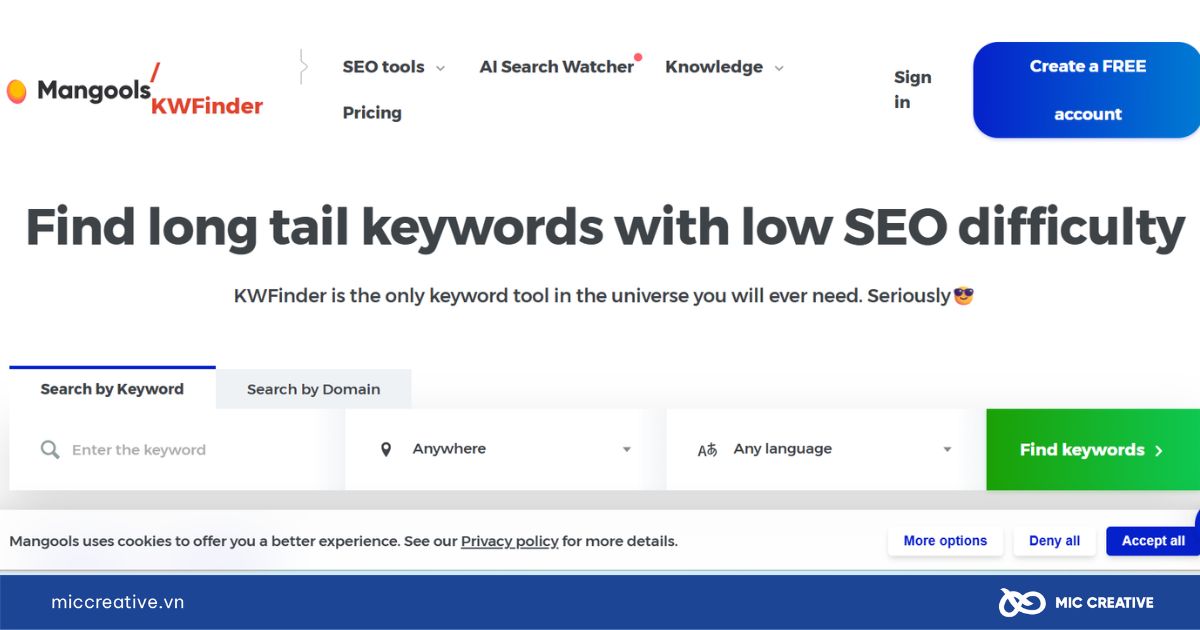Image resolution: width=1200 pixels, height=630 pixels.
Task: Open the Any language dropdown
Action: (x=826, y=450)
